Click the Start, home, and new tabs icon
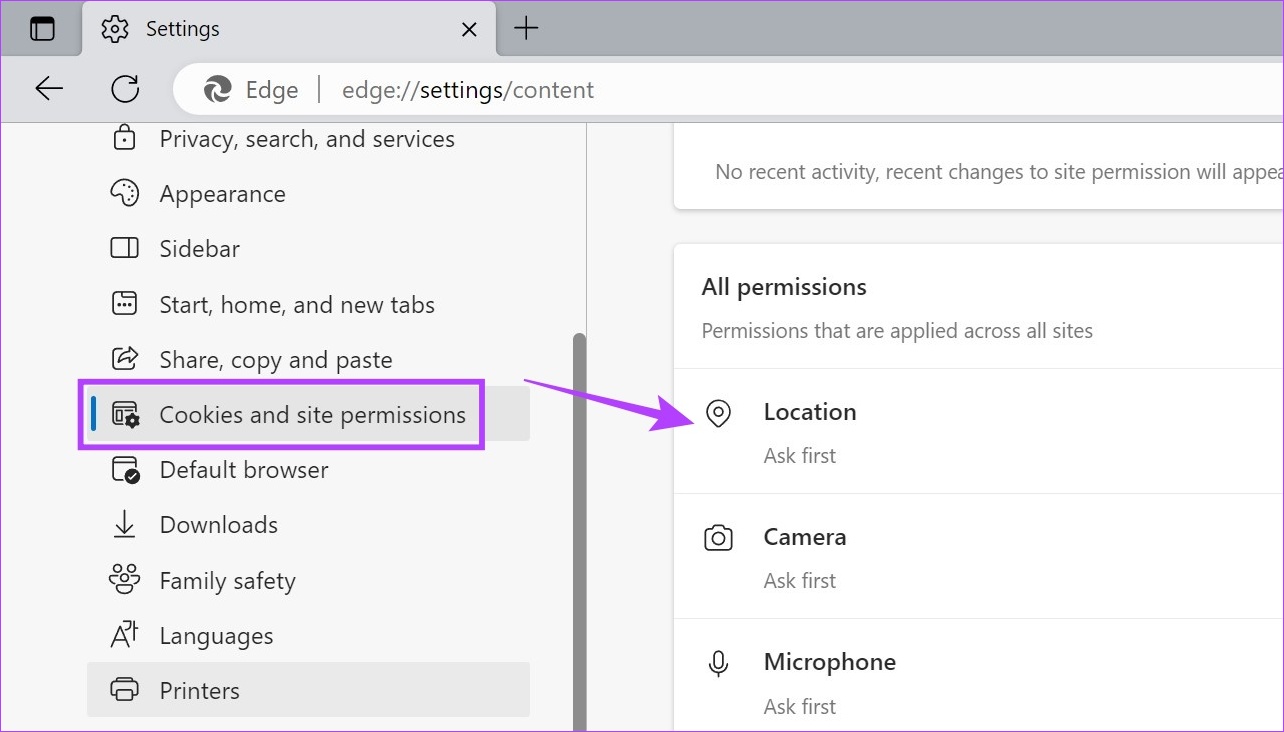 (x=124, y=304)
